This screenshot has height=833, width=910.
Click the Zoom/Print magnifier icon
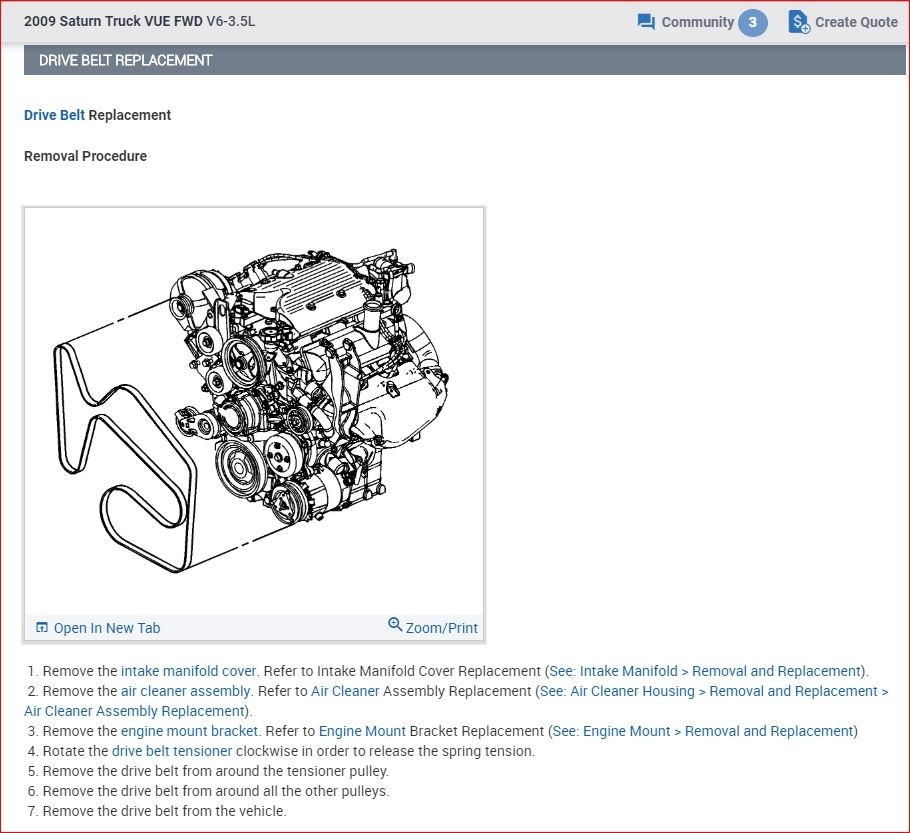click(x=395, y=625)
